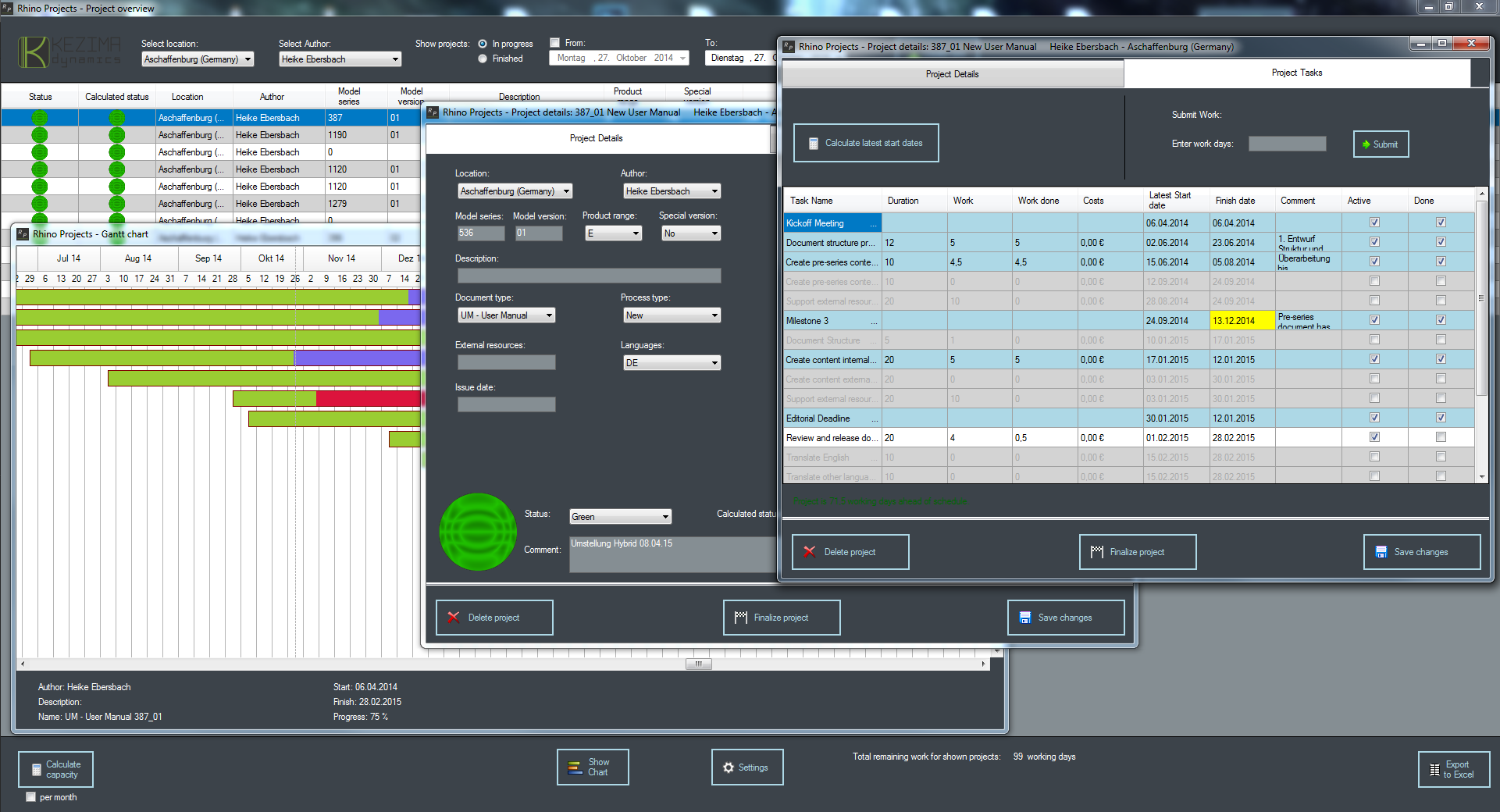Click the Export to Excel grid icon
Viewport: 1500px width, 812px height.
pyautogui.click(x=1434, y=770)
